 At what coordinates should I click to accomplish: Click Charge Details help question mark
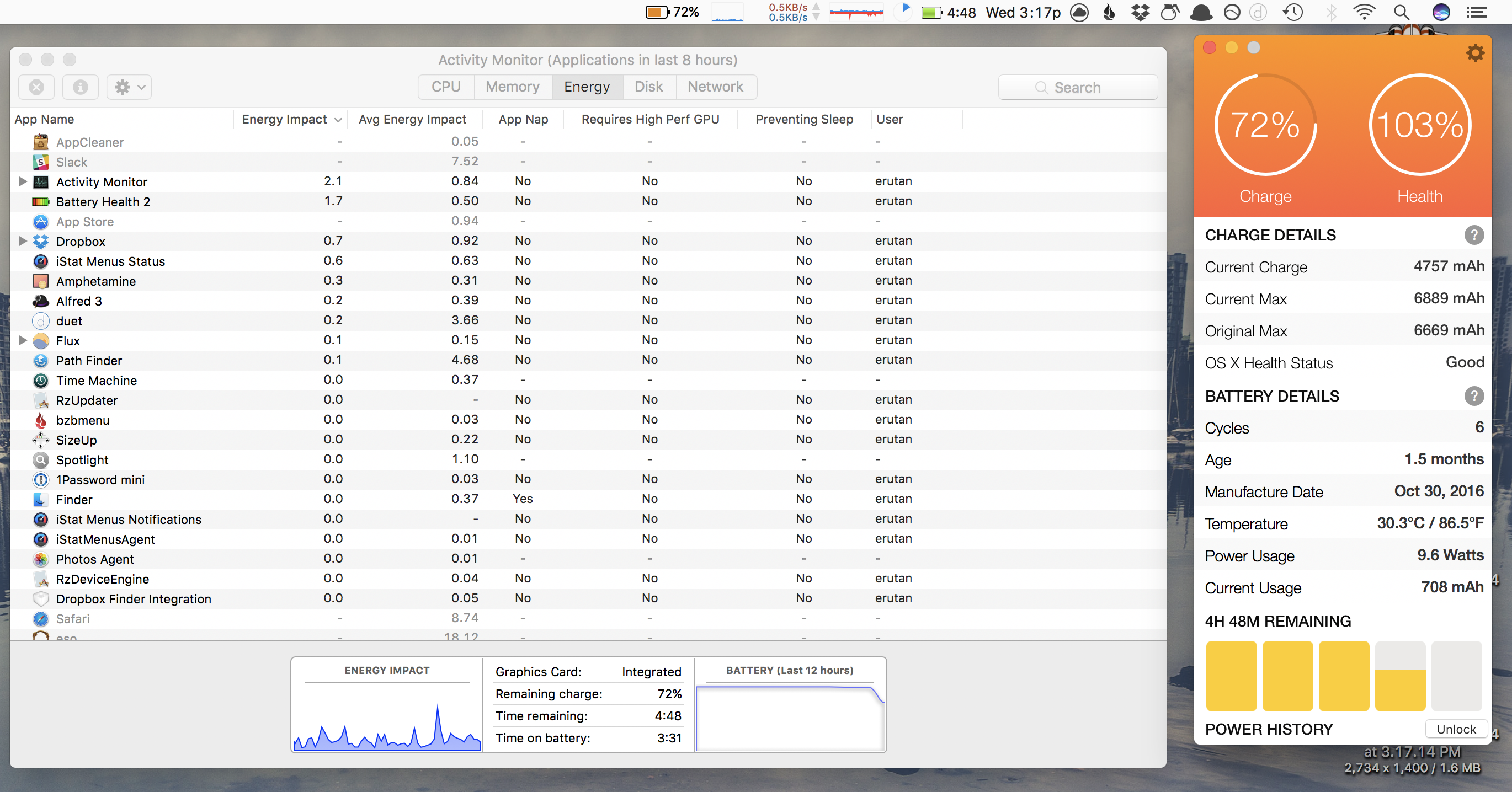(1473, 236)
